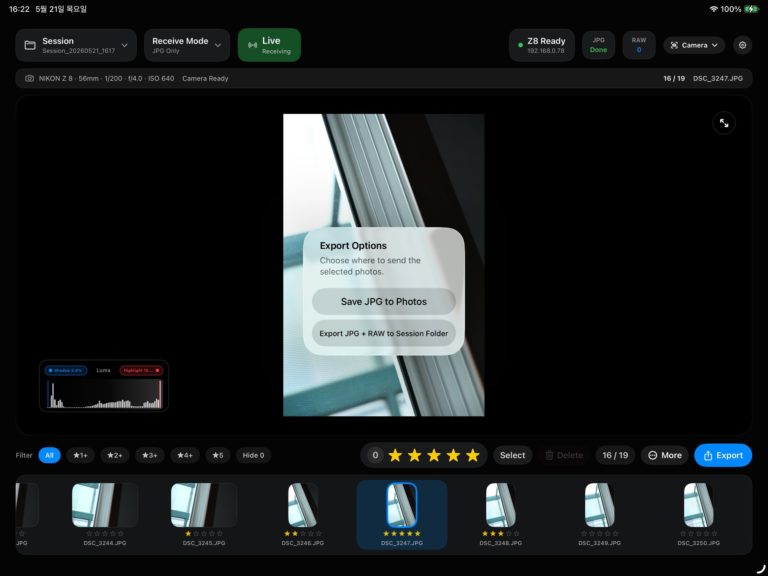Select thumbnail DSC_3248.JPG
The width and height of the screenshot is (768, 576).
(x=501, y=505)
